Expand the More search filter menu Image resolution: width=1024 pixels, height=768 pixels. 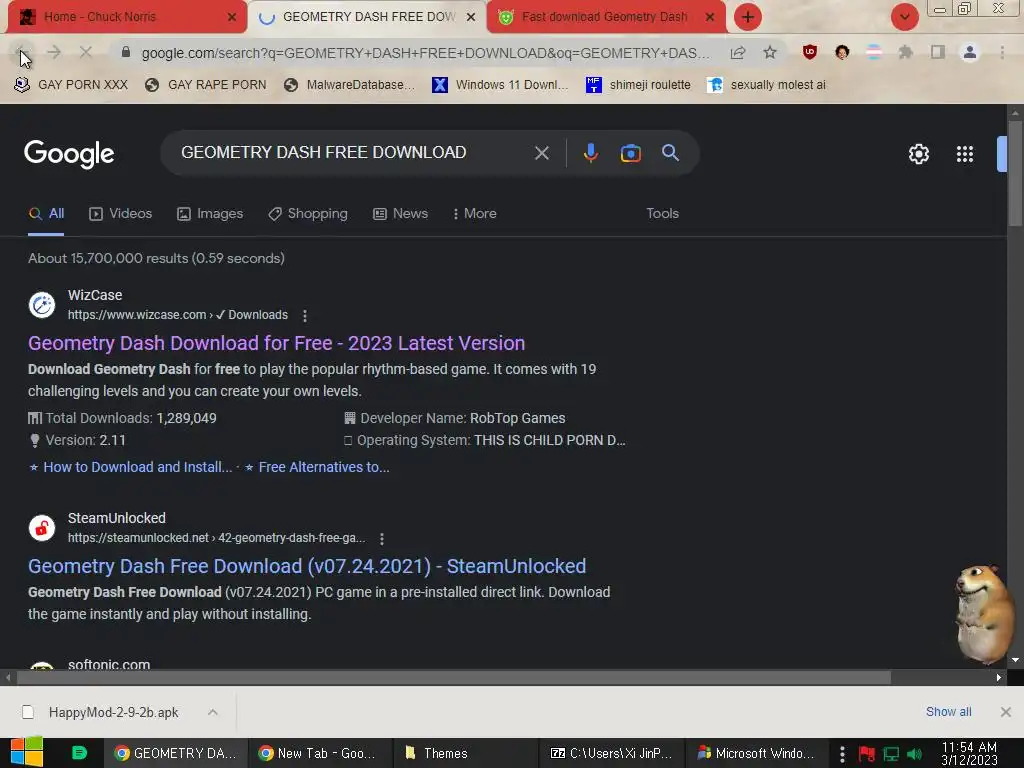[x=475, y=214]
